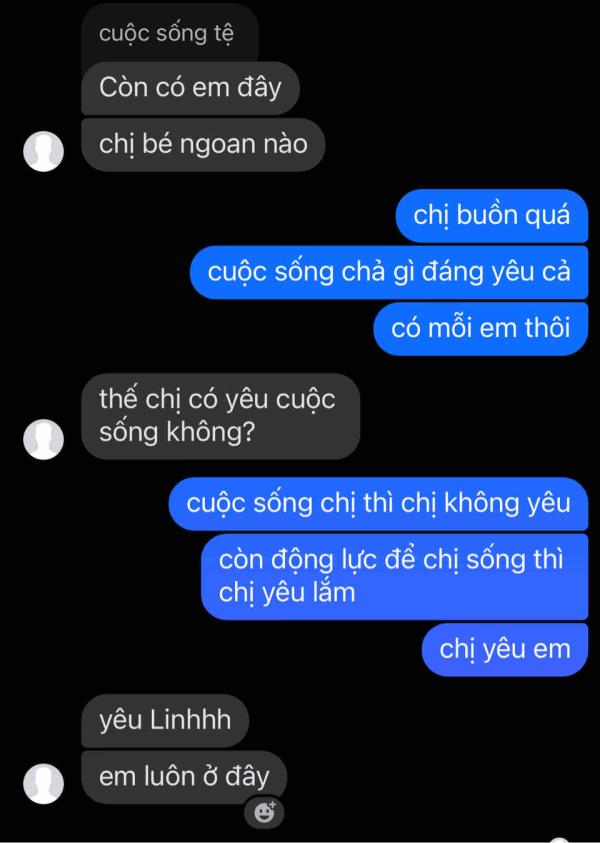600x843 pixels.
Task: Select the 'còn động lực để chị sống' bubble
Action: [395, 577]
